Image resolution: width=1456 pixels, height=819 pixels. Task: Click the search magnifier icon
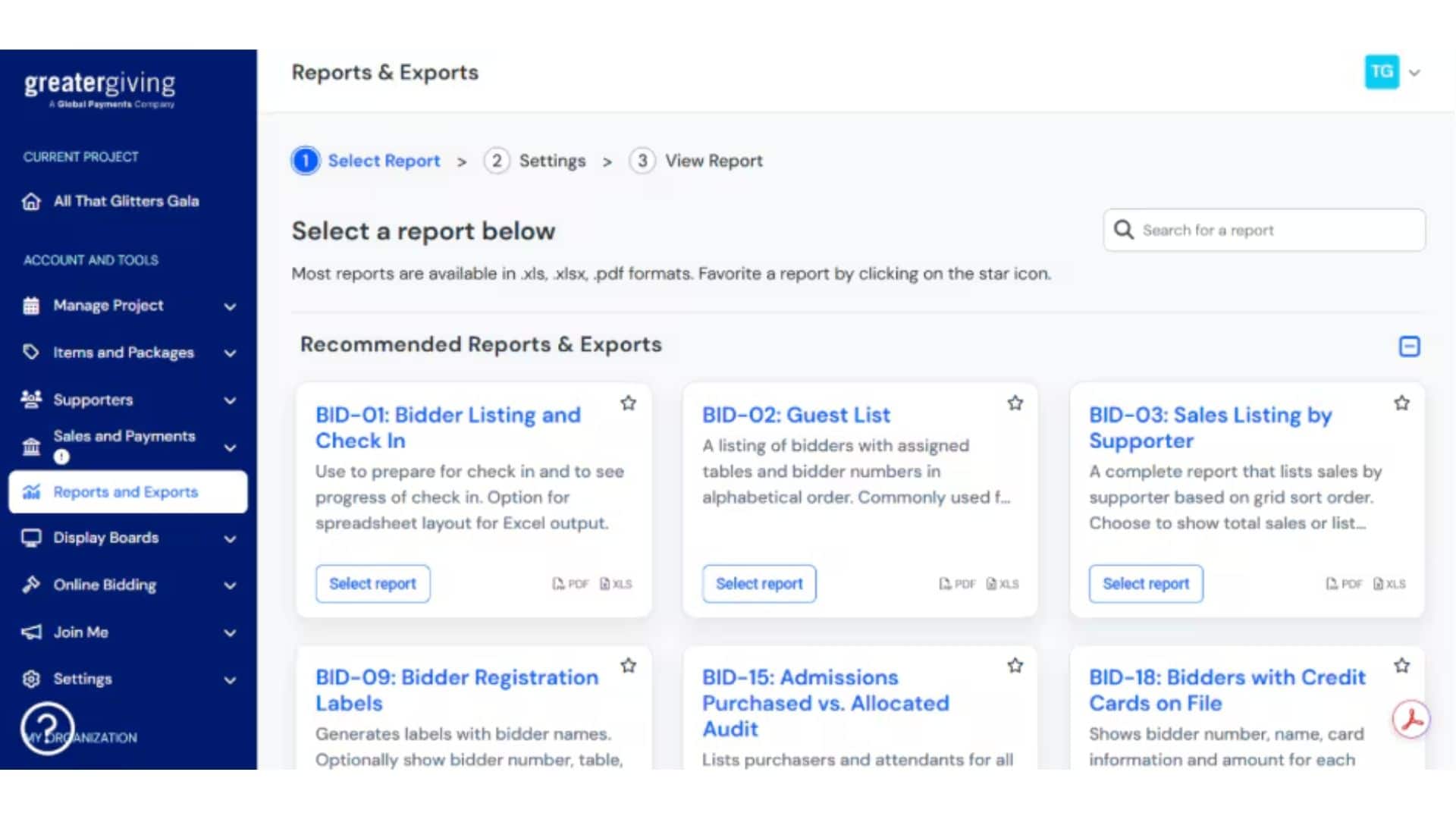pos(1123,230)
